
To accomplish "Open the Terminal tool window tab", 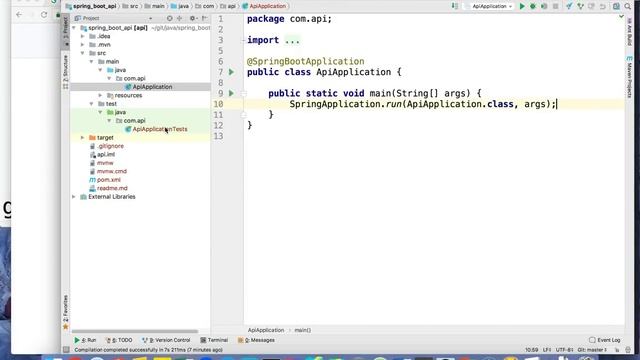I will pyautogui.click(x=214, y=340).
